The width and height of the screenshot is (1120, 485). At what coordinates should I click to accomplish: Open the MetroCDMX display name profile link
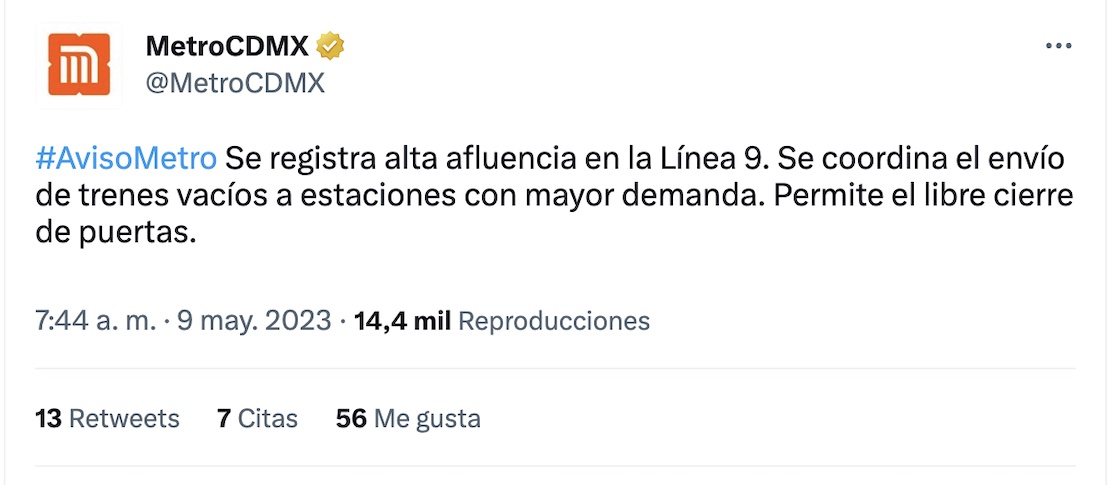tap(228, 46)
